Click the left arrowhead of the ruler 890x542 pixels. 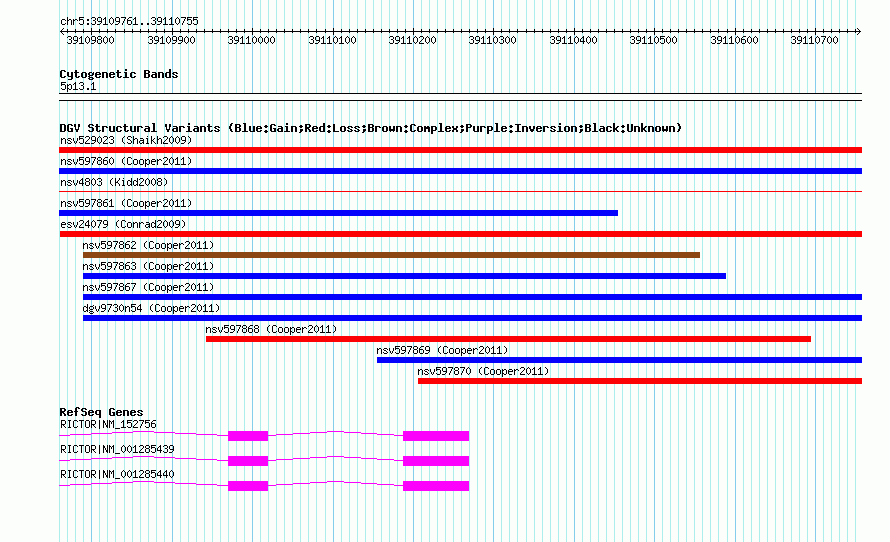pyautogui.click(x=62, y=32)
